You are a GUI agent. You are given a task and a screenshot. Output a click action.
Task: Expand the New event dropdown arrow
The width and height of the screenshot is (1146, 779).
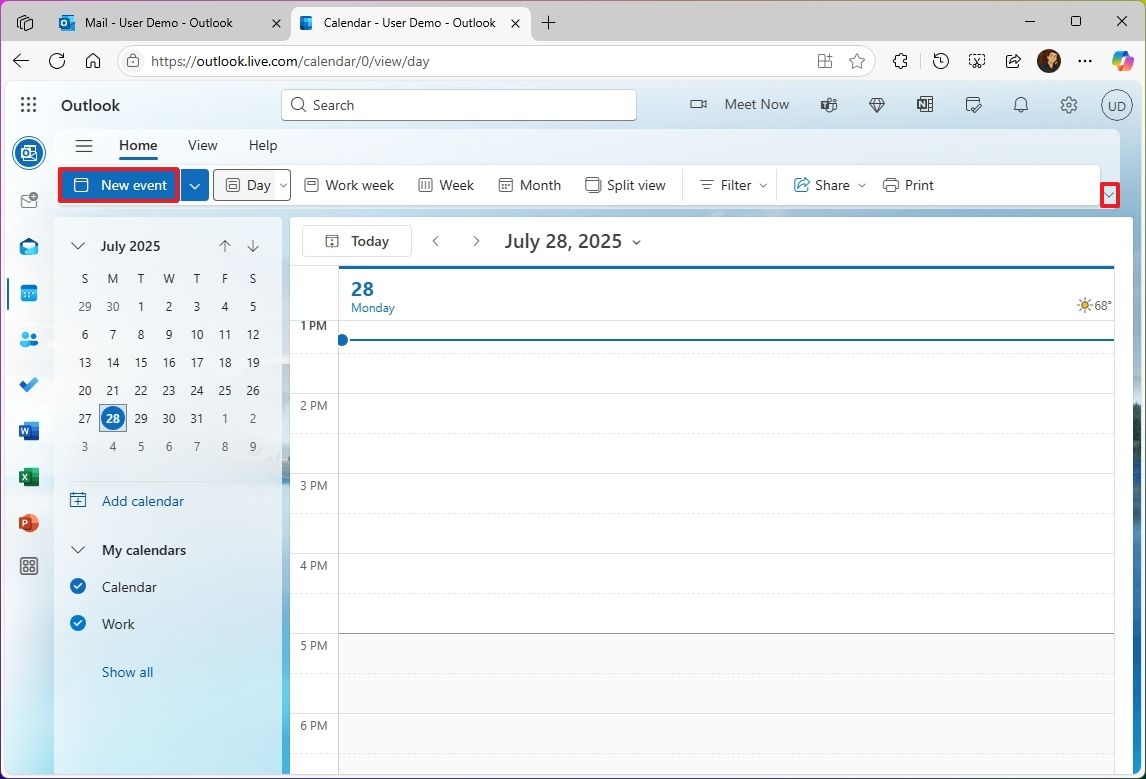pos(195,185)
